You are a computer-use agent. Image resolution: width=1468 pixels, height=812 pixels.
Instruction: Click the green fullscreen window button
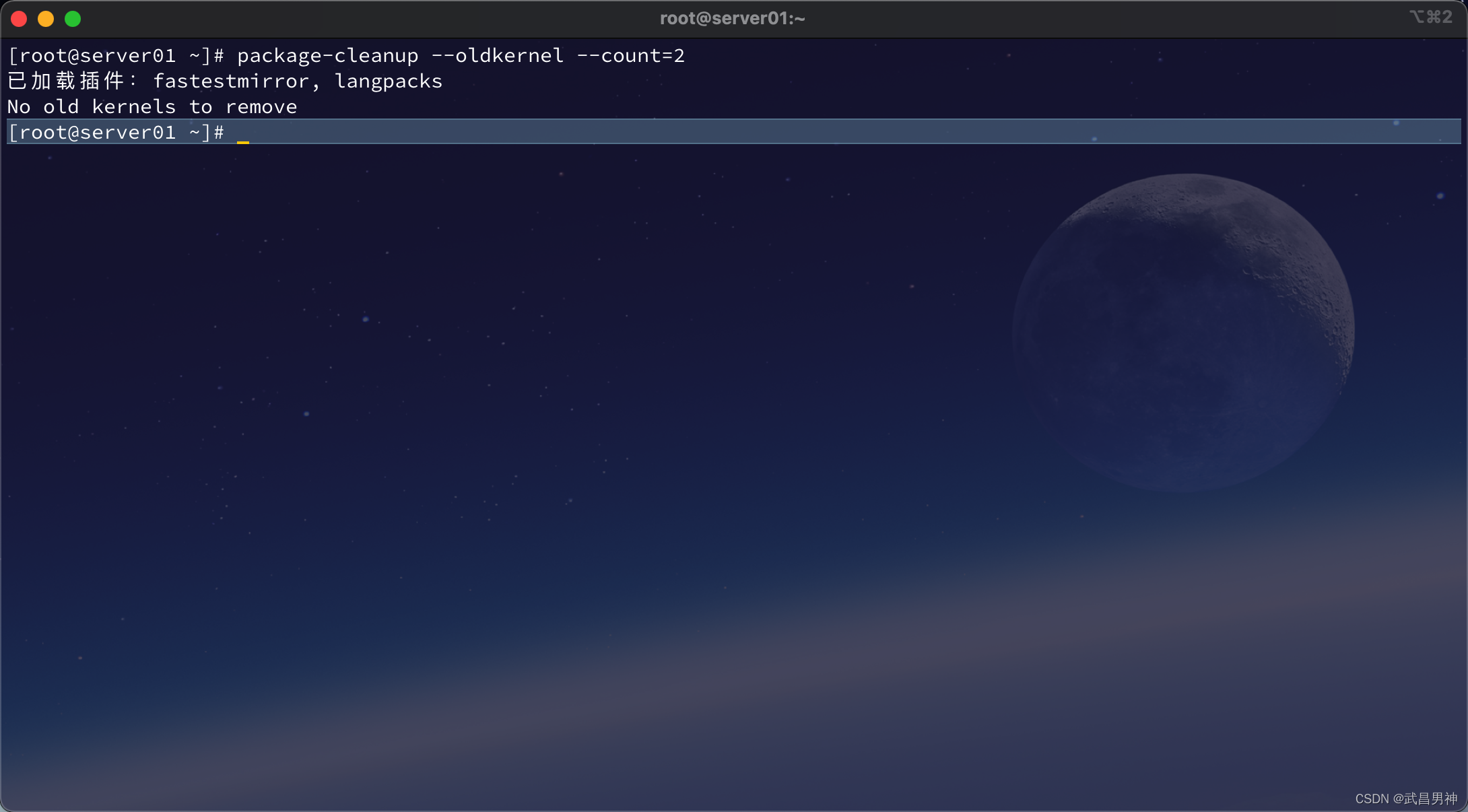point(73,19)
